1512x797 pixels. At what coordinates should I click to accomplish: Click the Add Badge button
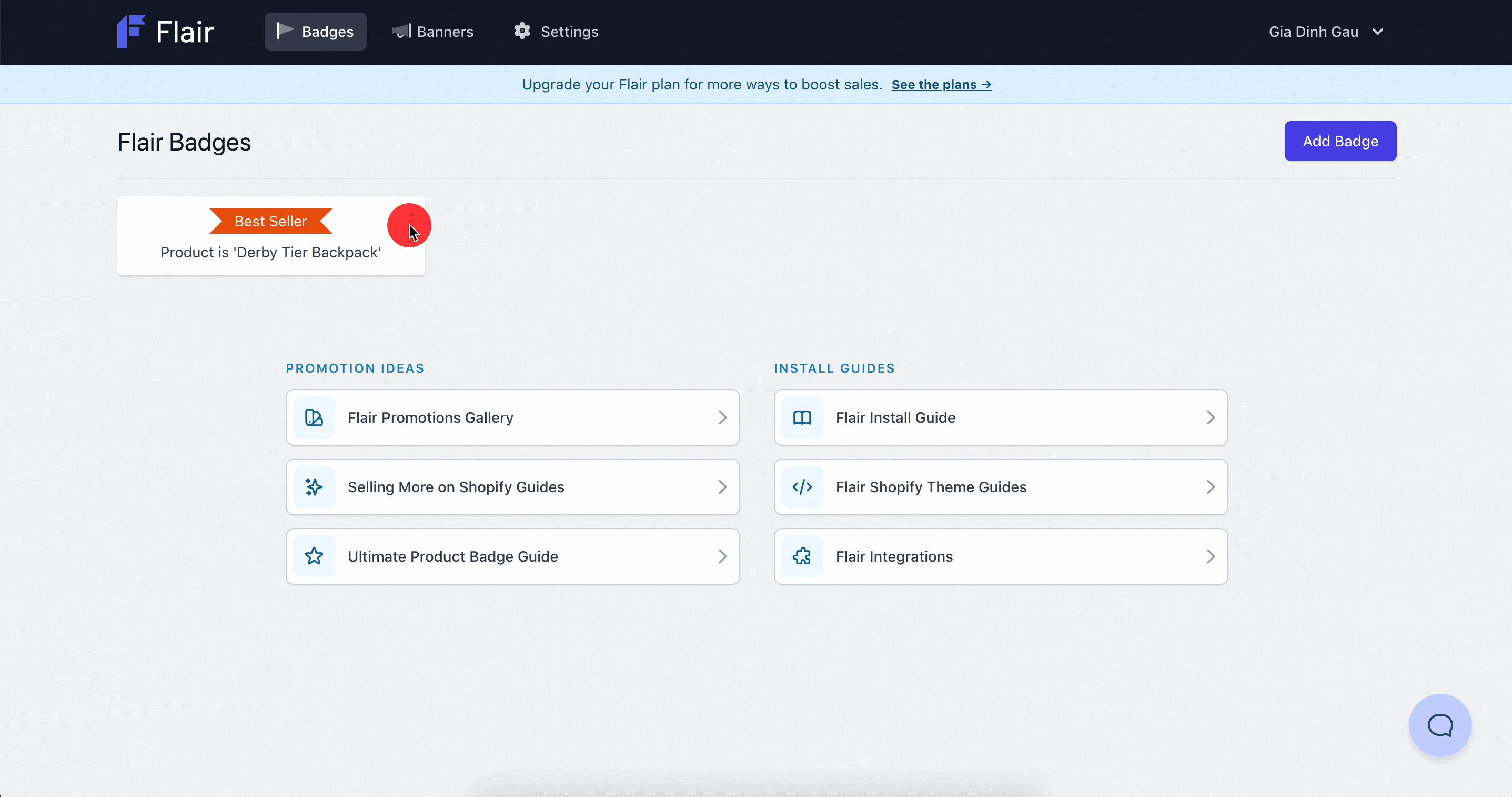pos(1340,141)
